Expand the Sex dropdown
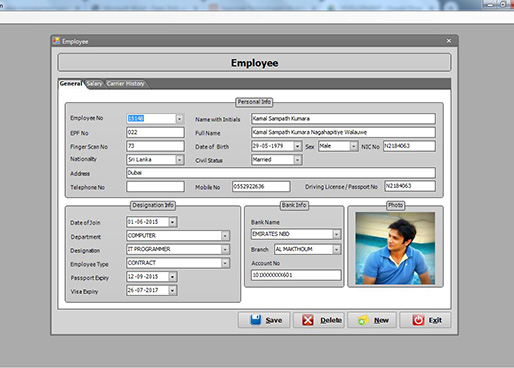514x368 pixels. [354, 146]
